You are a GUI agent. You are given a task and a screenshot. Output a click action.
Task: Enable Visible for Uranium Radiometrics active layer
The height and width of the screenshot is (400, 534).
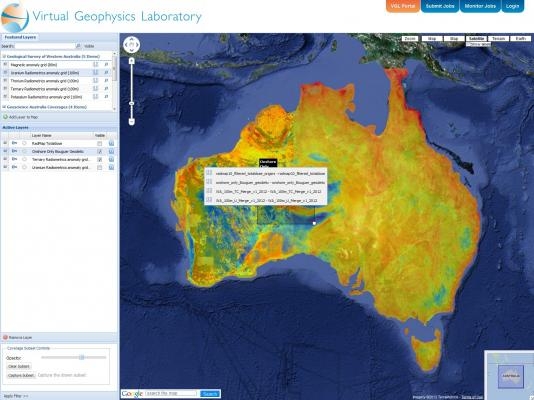tap(99, 168)
